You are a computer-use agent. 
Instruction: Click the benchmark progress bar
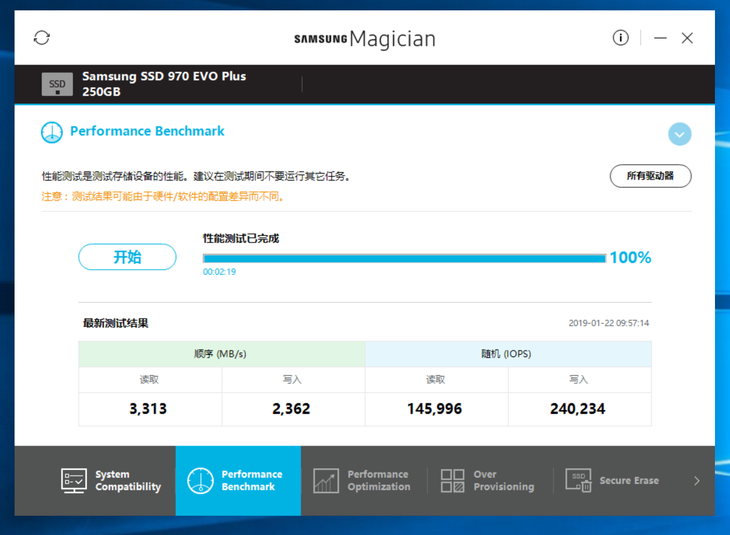(404, 258)
